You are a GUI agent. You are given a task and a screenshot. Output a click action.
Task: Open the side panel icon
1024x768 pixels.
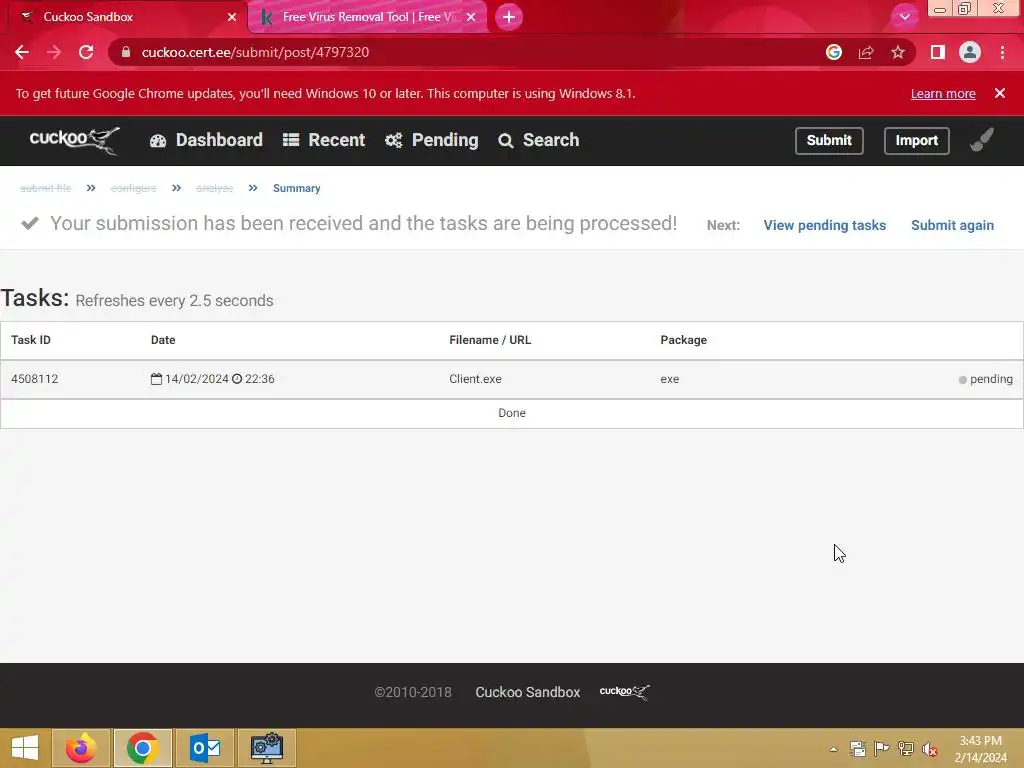coord(938,52)
